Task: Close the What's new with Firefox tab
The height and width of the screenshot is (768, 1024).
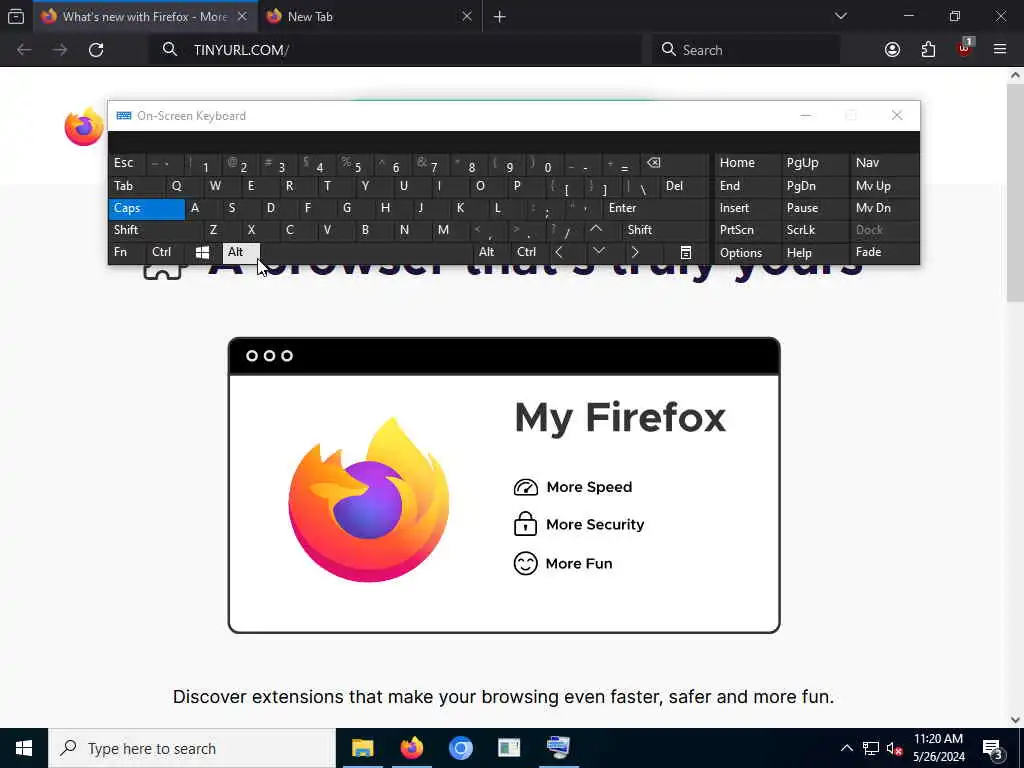Action: [x=242, y=17]
